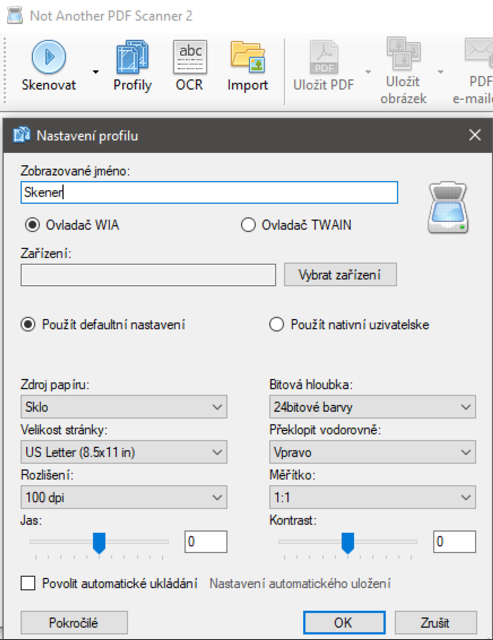This screenshot has width=493, height=640.
Task: Click the Skenovat scan icon
Action: coord(49,57)
